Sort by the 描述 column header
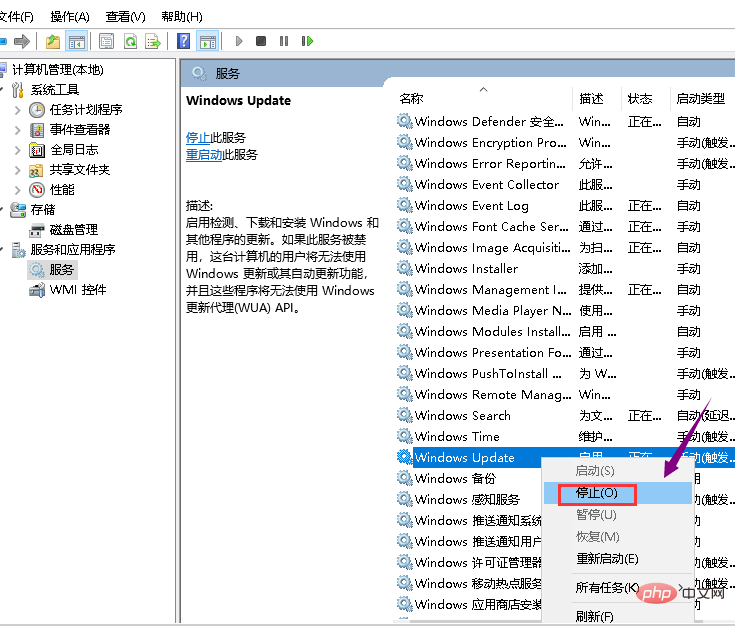735x626 pixels. [x=597, y=98]
